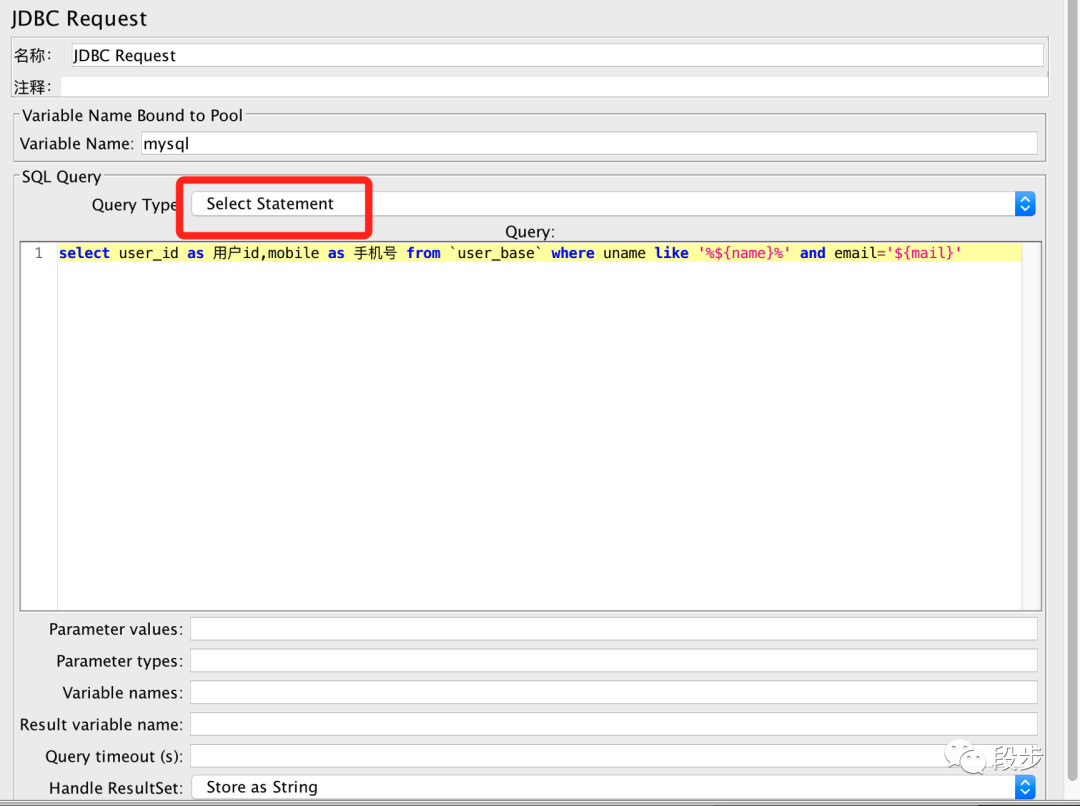Click the 名称 name input field
The image size is (1080, 806).
click(x=557, y=55)
